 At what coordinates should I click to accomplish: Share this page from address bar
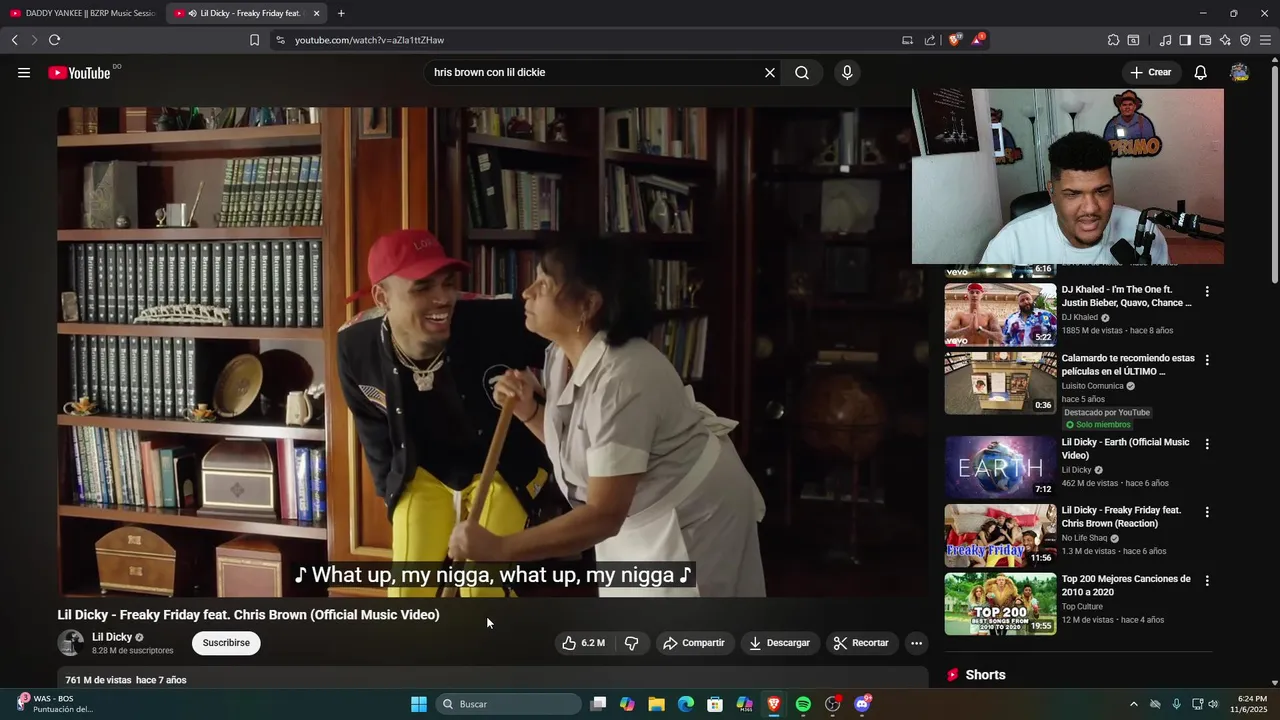(930, 40)
